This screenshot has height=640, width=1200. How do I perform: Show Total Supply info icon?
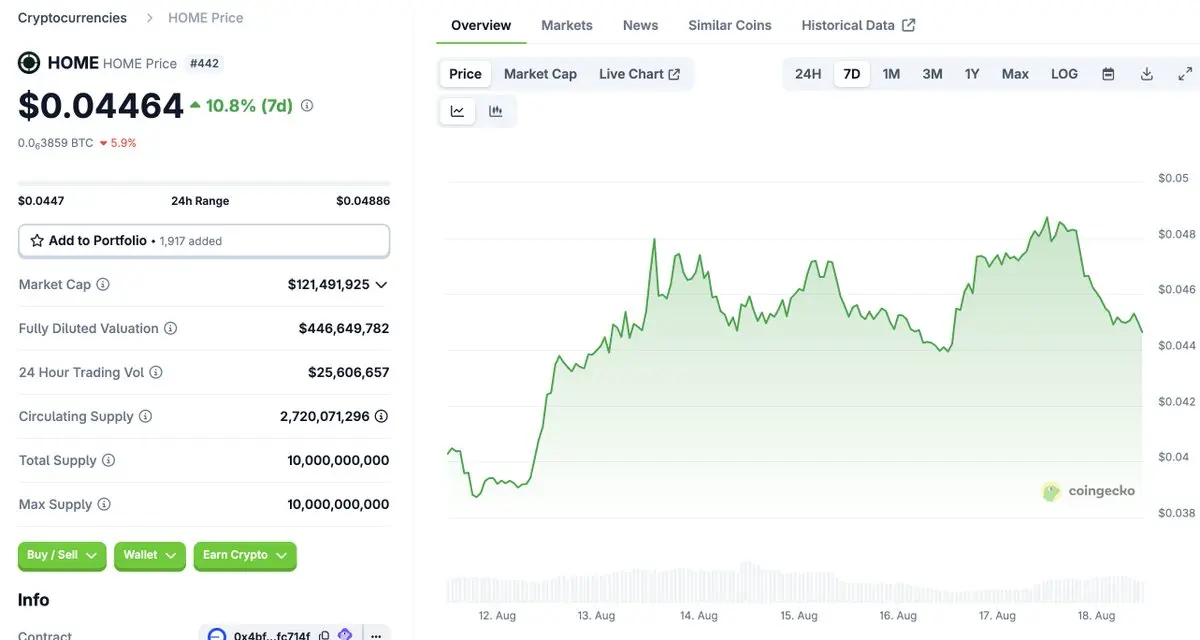(108, 461)
